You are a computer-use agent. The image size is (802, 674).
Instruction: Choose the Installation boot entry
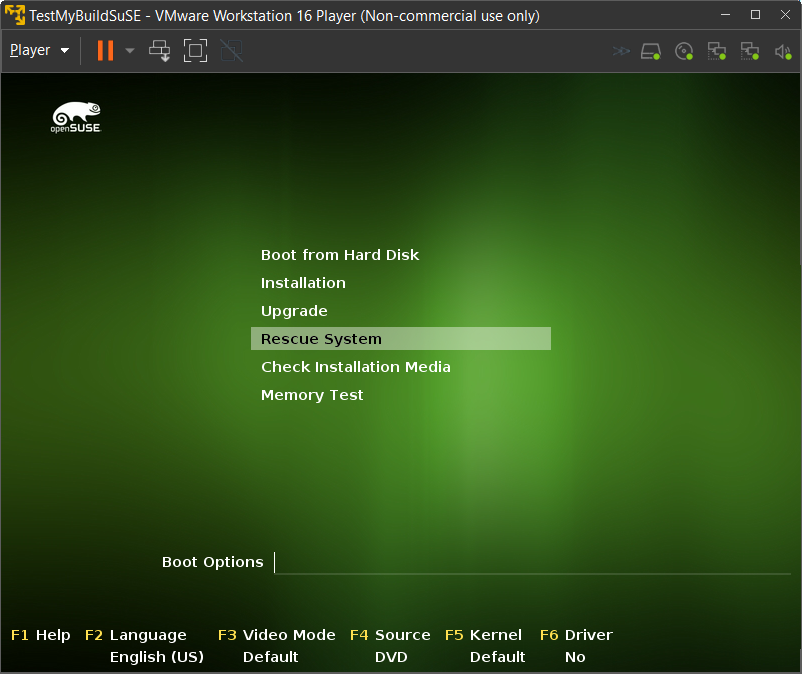(303, 283)
